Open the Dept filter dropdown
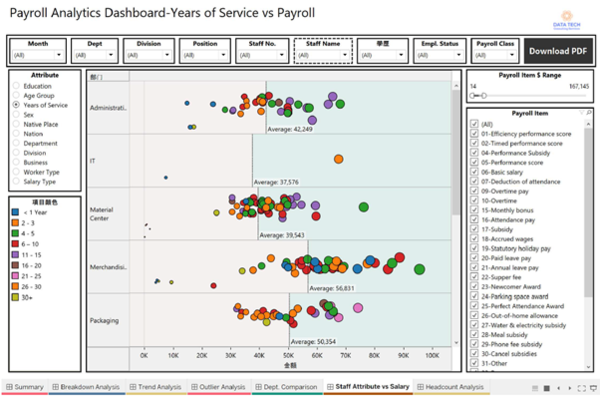The image size is (600, 398). (95, 55)
